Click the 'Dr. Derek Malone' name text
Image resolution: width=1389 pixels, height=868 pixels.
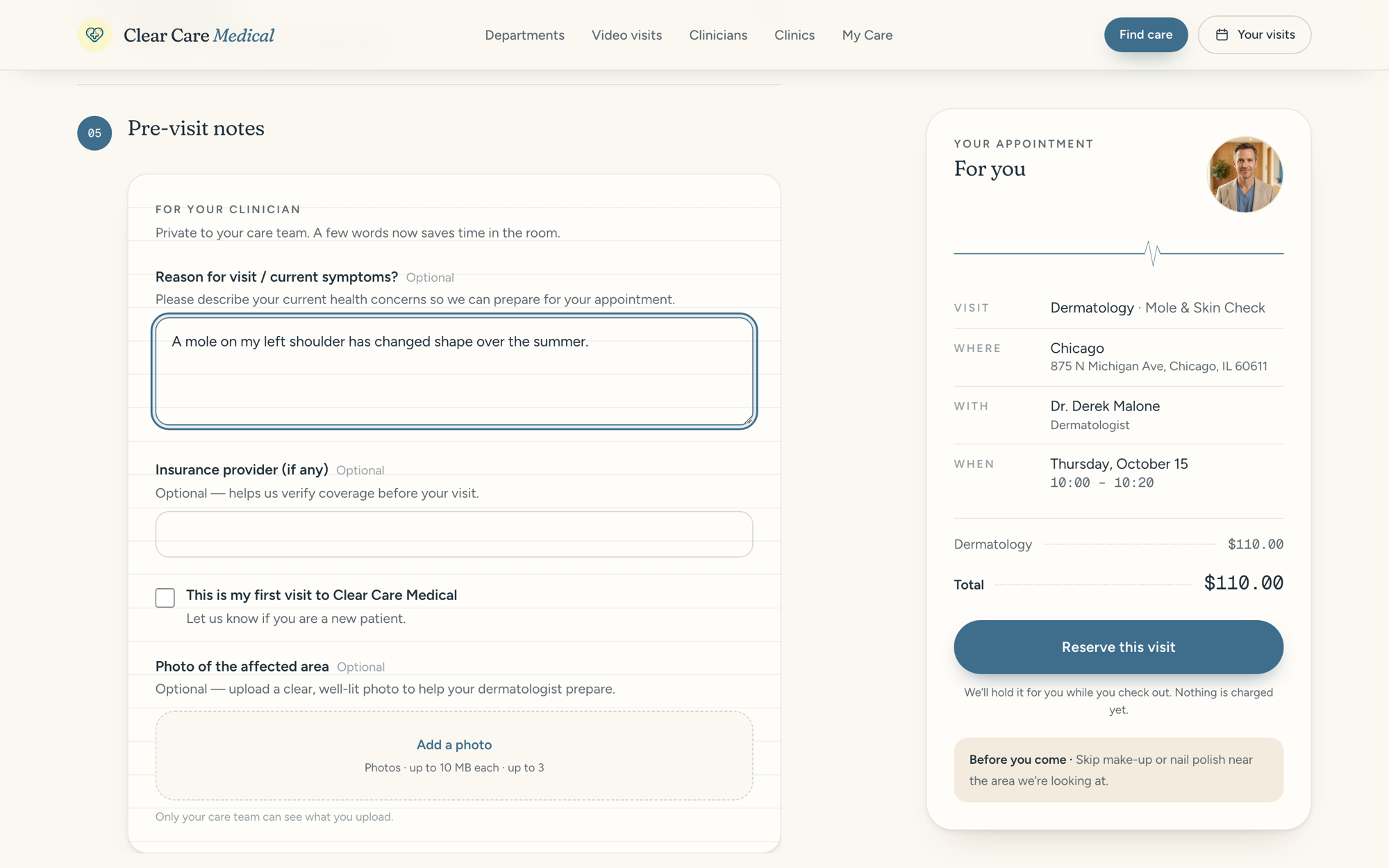[x=1105, y=406]
